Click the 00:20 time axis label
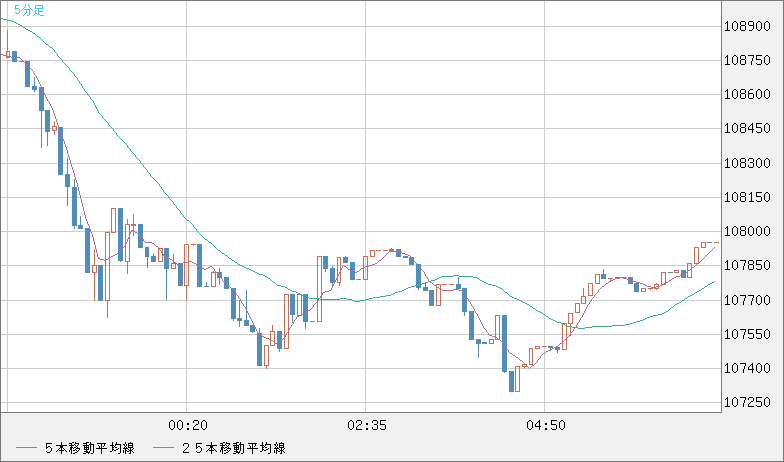Image resolution: width=784 pixels, height=462 pixels. pos(188,426)
